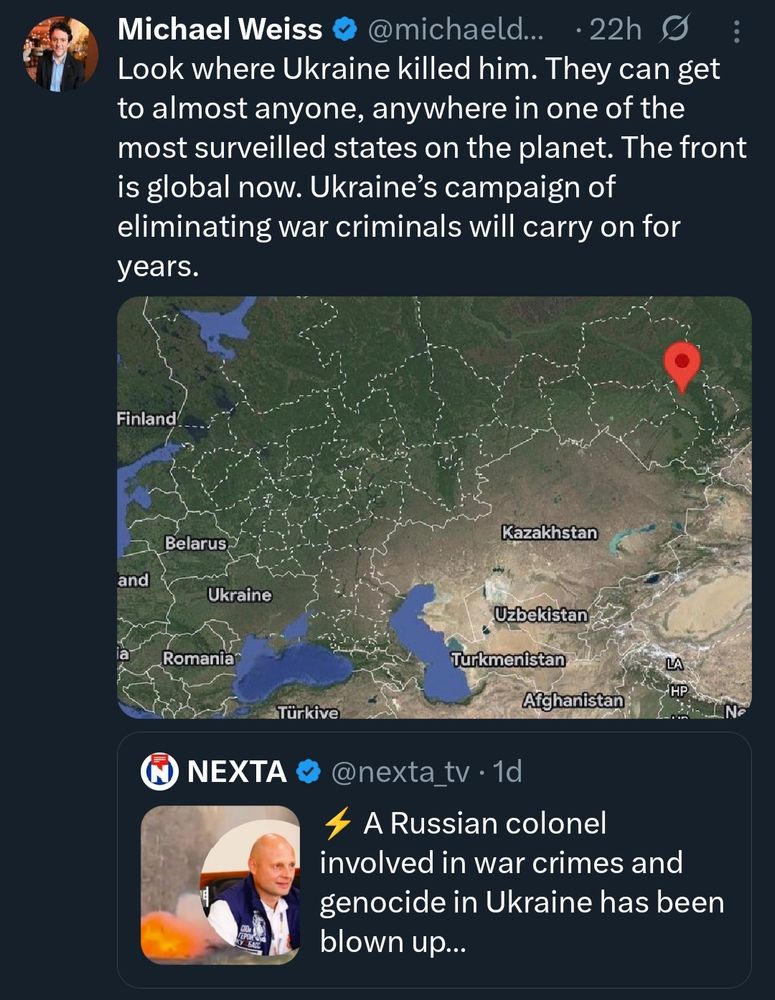Open the three-dot more options menu
Viewport: 775px width, 1000px height.
pos(737,32)
